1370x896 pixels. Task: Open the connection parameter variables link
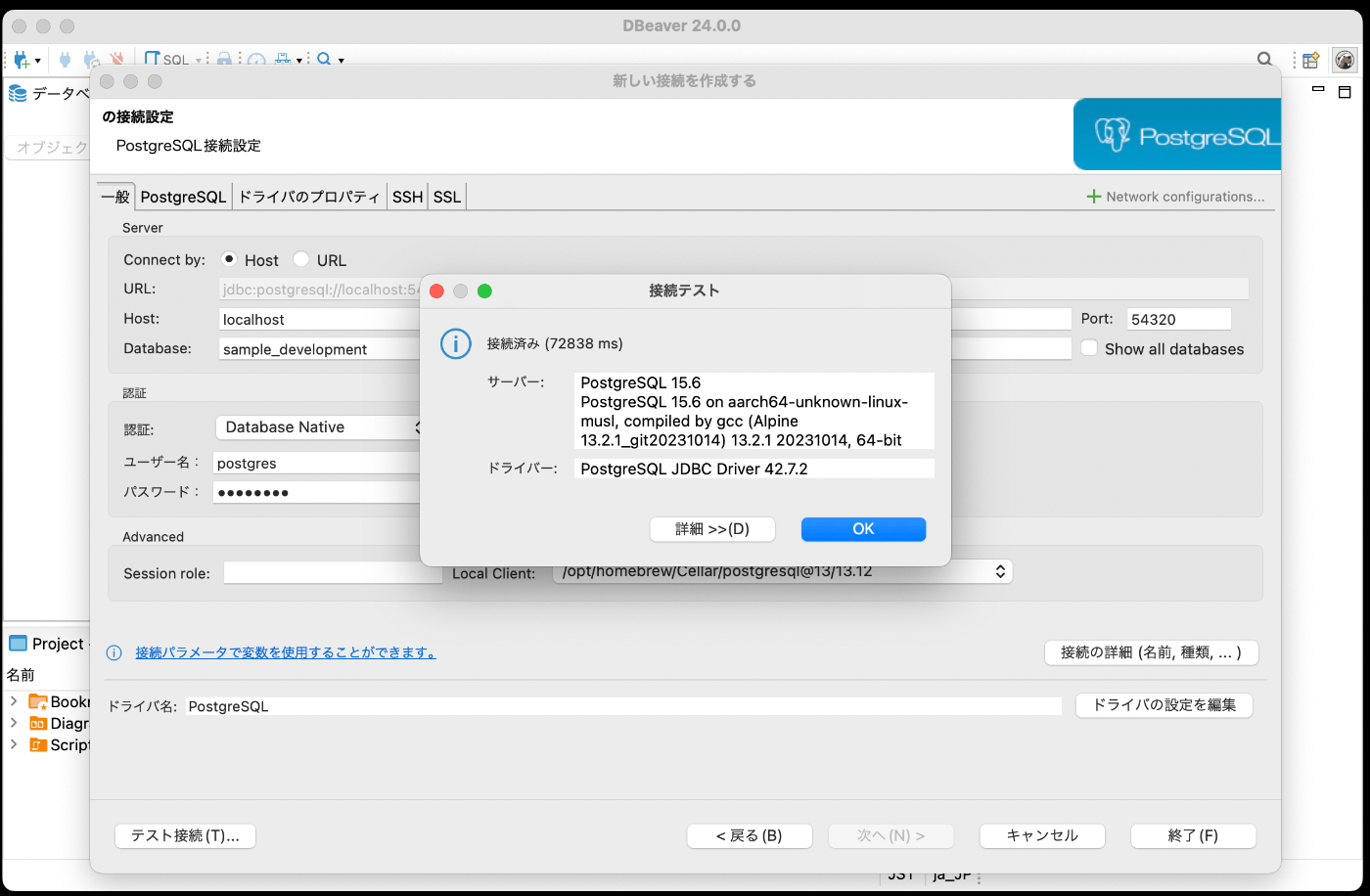pyautogui.click(x=286, y=652)
